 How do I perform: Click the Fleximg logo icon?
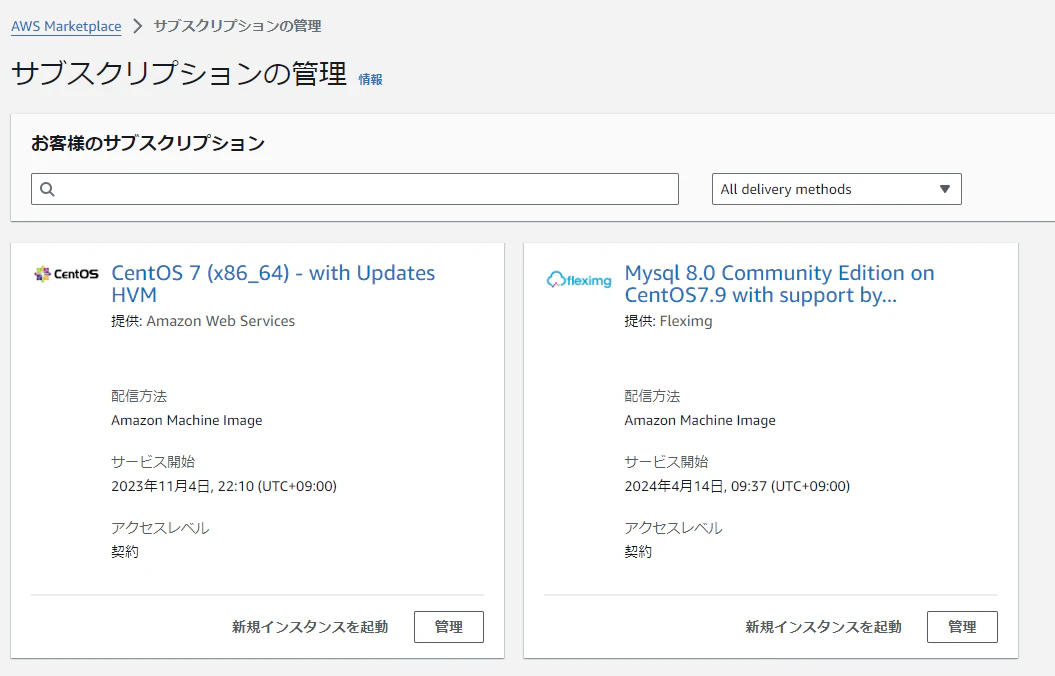(579, 280)
